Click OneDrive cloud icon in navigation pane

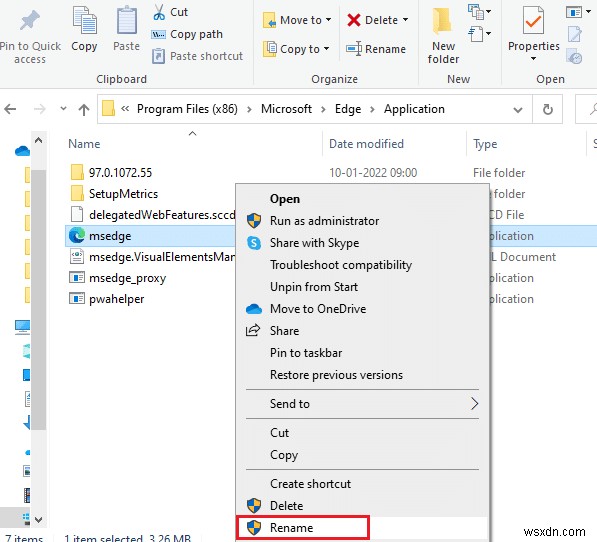pos(22,151)
